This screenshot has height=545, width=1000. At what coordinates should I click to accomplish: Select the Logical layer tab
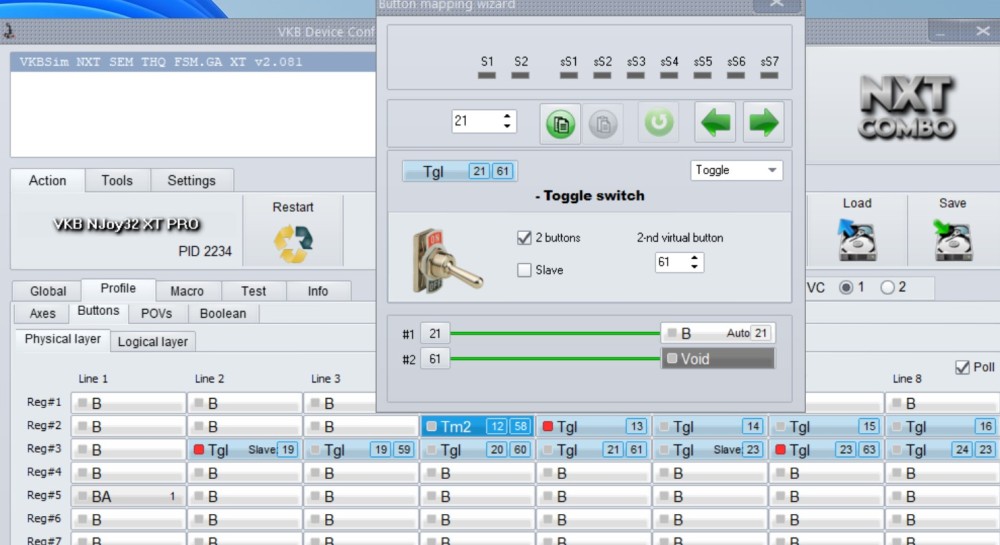coord(152,342)
